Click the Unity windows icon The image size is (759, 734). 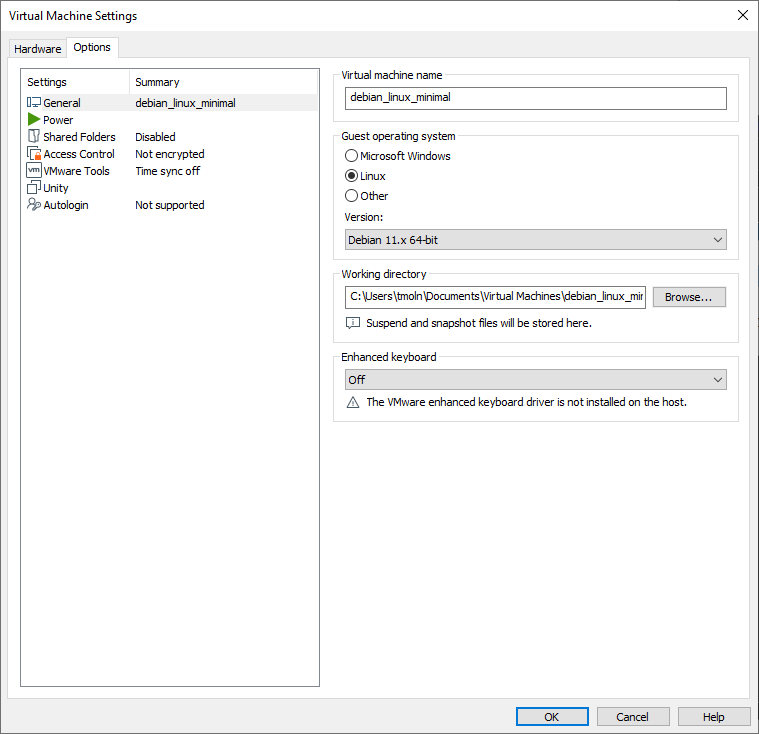[34, 188]
